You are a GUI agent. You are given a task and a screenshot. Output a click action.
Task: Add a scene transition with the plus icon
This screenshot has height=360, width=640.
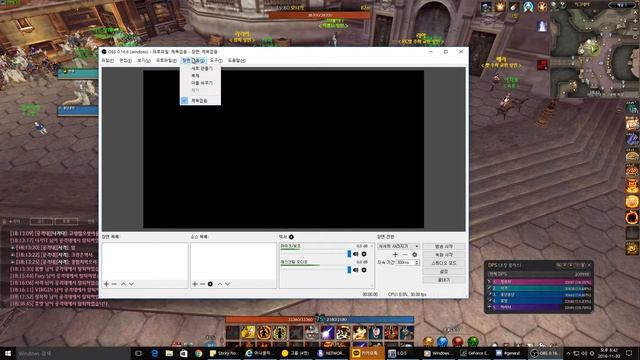tap(395, 254)
